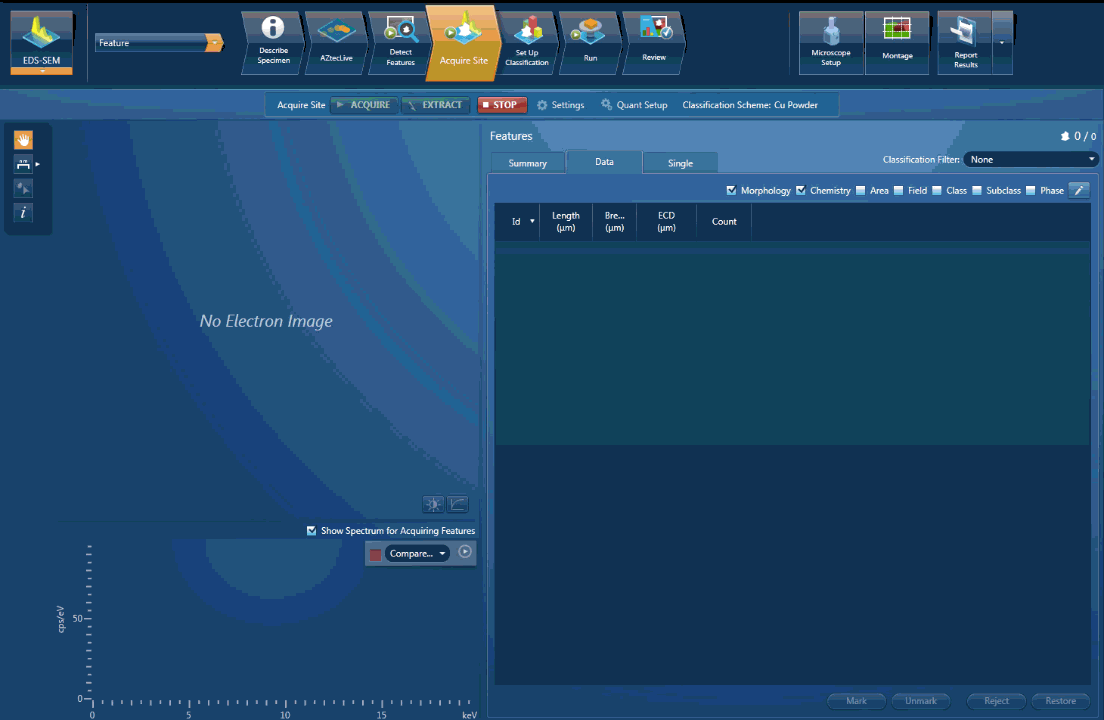Click the Report Results icon

click(965, 43)
